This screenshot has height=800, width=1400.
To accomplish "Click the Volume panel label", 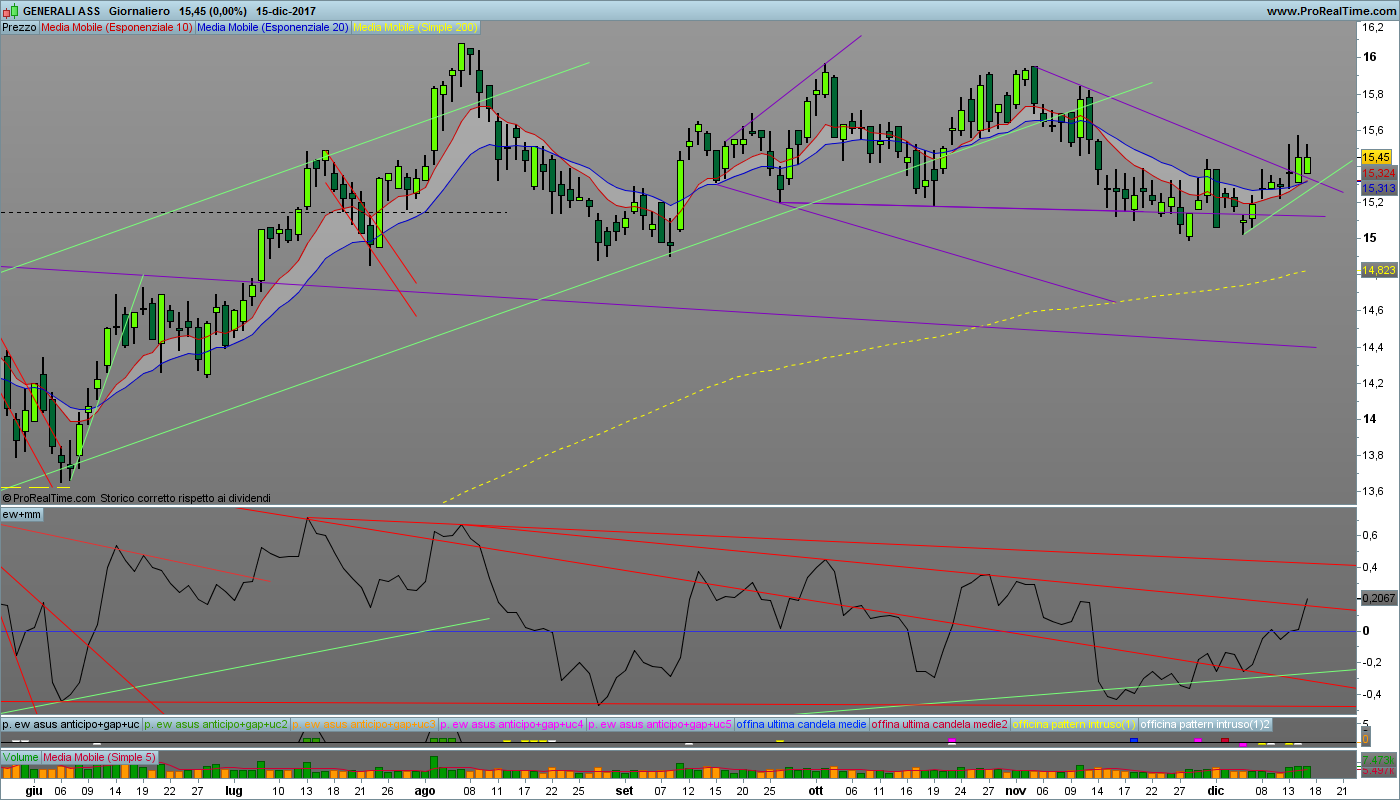I will coord(20,757).
